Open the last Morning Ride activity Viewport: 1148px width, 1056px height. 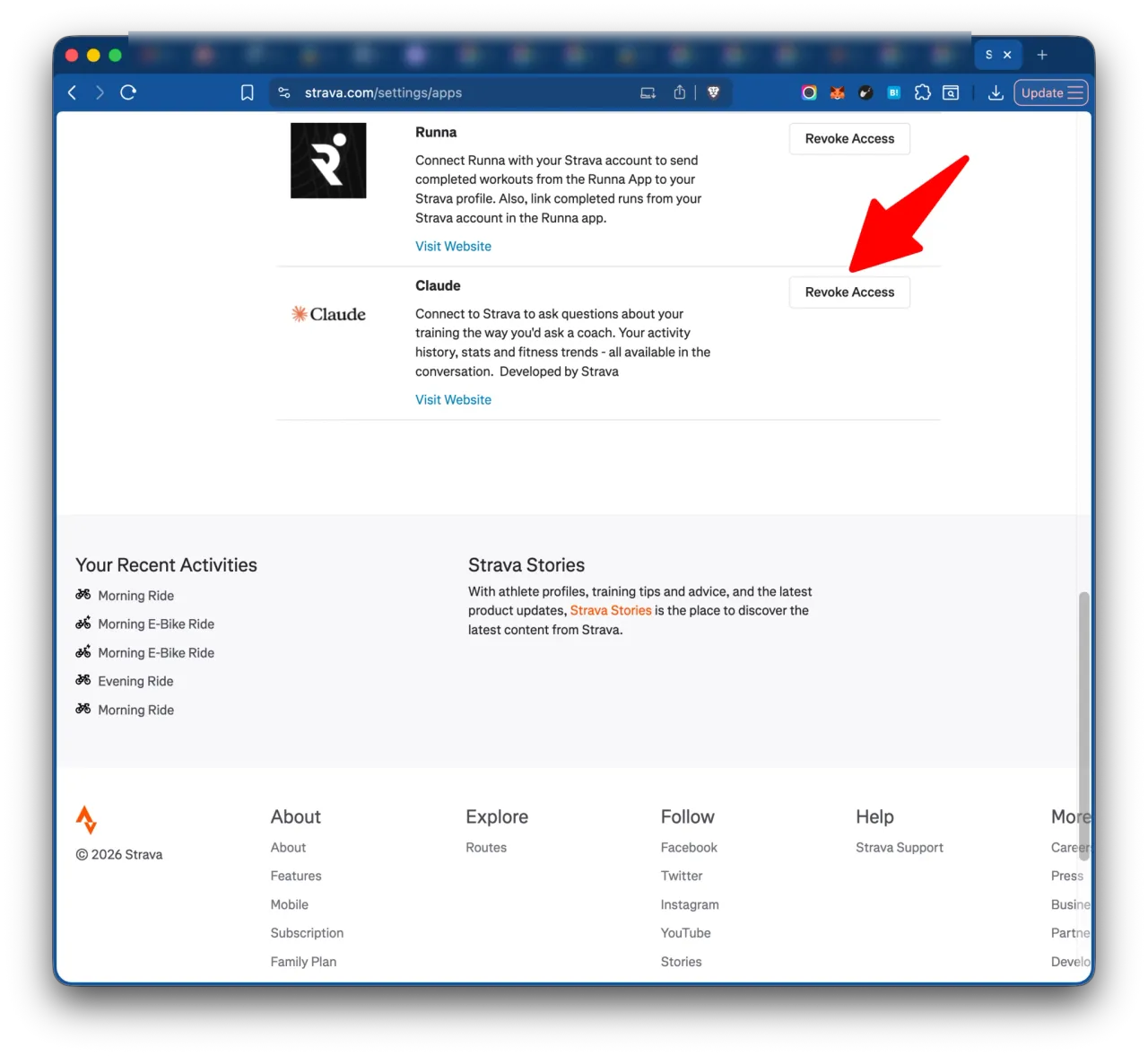(135, 710)
